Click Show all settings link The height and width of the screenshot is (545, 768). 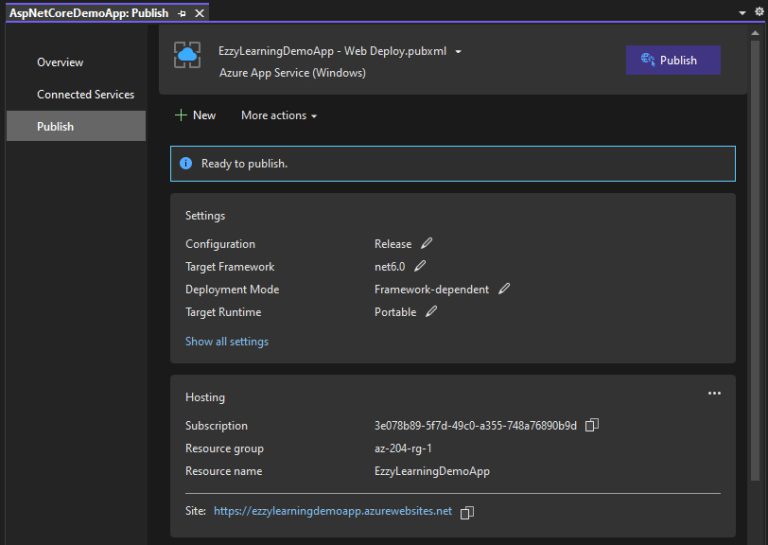pyautogui.click(x=227, y=341)
